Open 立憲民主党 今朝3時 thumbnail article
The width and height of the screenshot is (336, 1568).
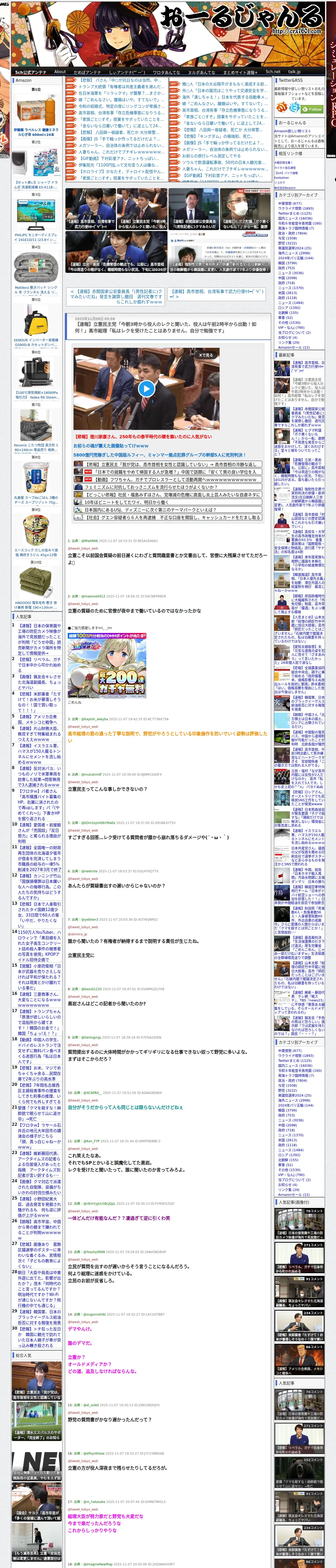coord(142,209)
